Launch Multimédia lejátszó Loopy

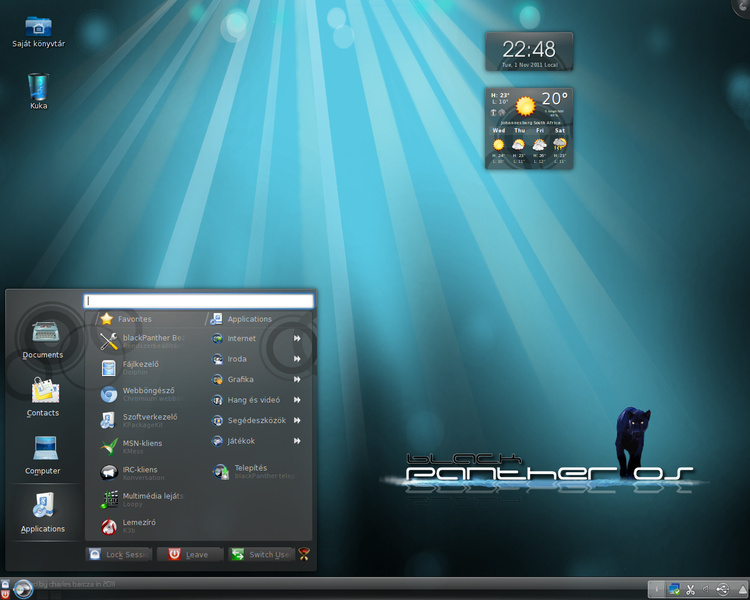point(142,499)
